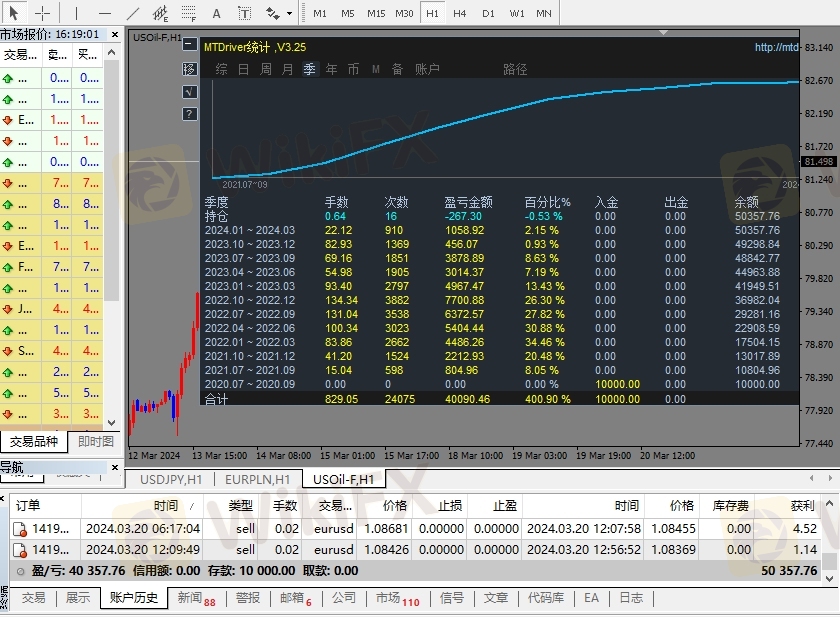Screen dimensions: 840x617
Task: Click the MTDriver 移 move icon
Action: coord(190,69)
